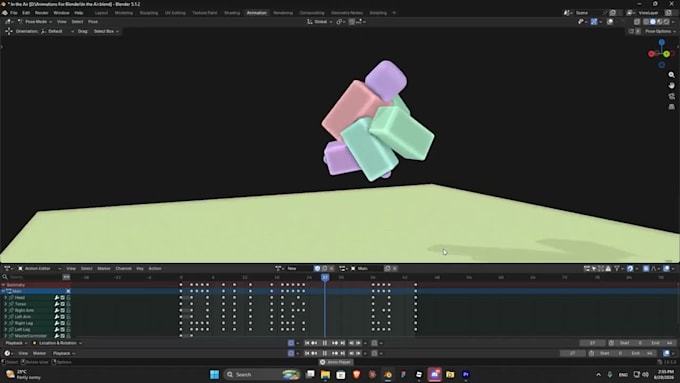Collapse the Summary channel row
Screen dimensions: 680x383
(x=3, y=285)
